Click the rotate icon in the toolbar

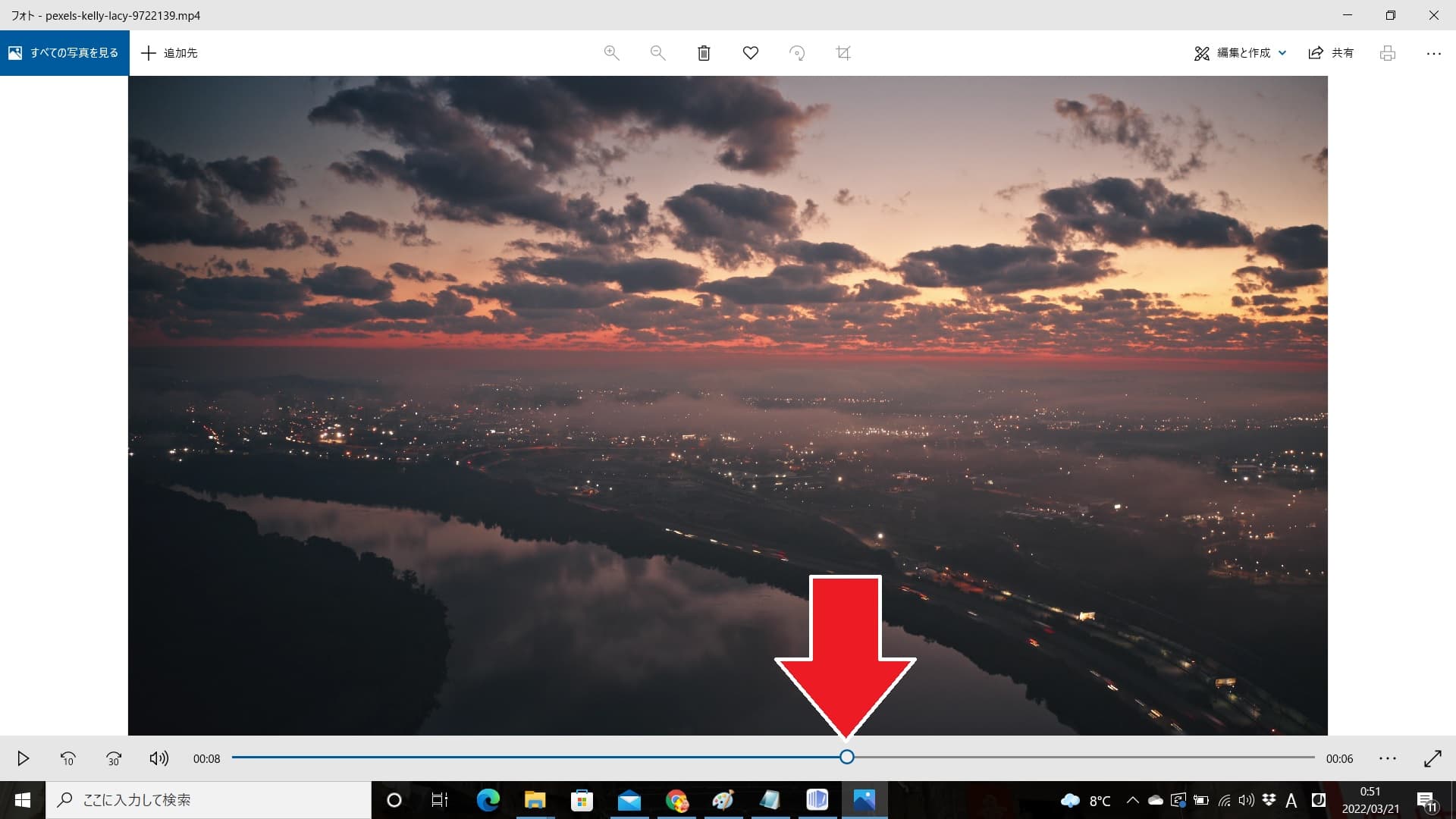pyautogui.click(x=796, y=53)
